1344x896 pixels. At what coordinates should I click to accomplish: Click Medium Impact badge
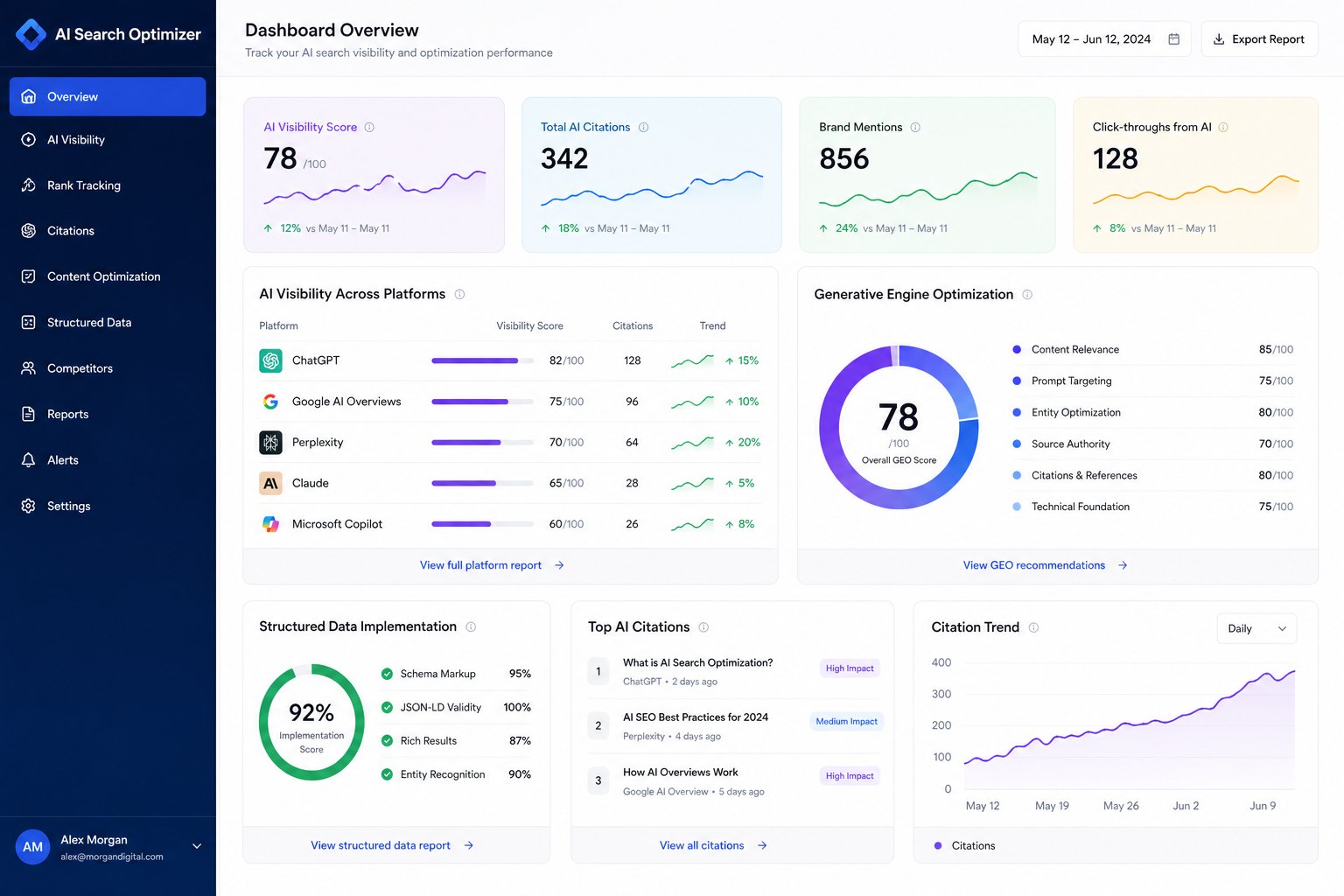click(846, 722)
